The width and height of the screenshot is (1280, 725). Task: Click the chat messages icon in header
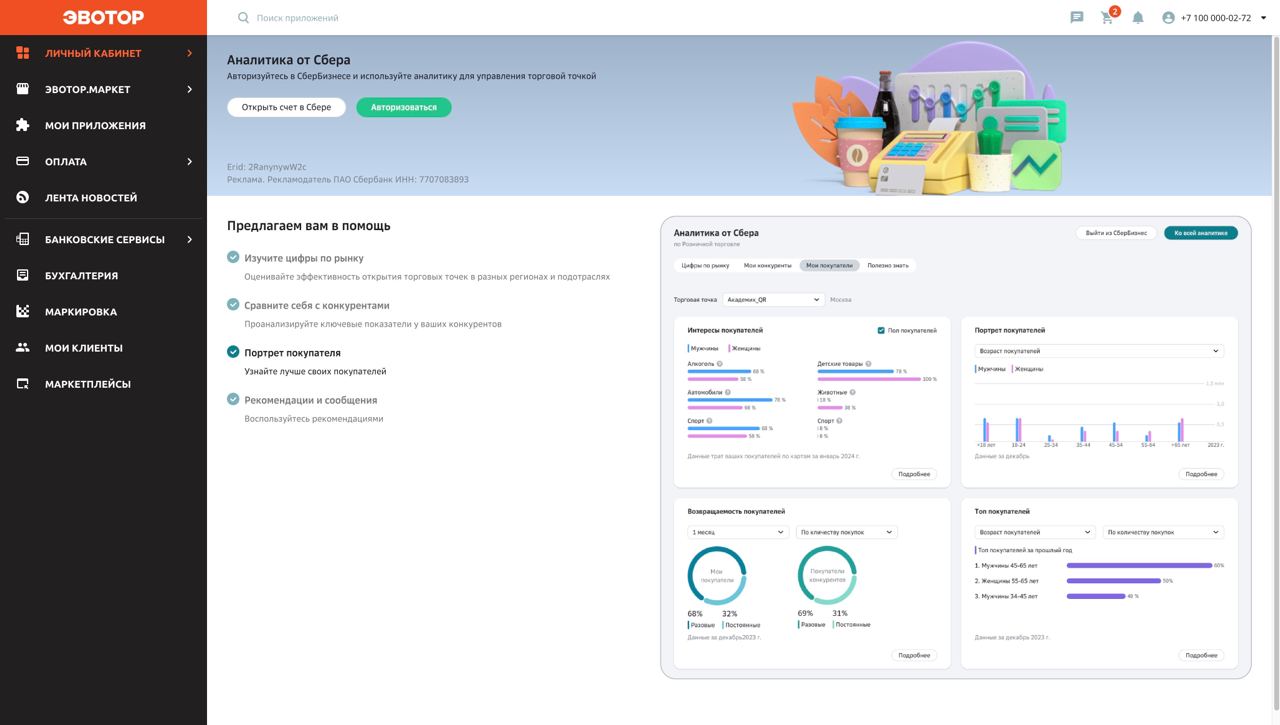(1077, 17)
